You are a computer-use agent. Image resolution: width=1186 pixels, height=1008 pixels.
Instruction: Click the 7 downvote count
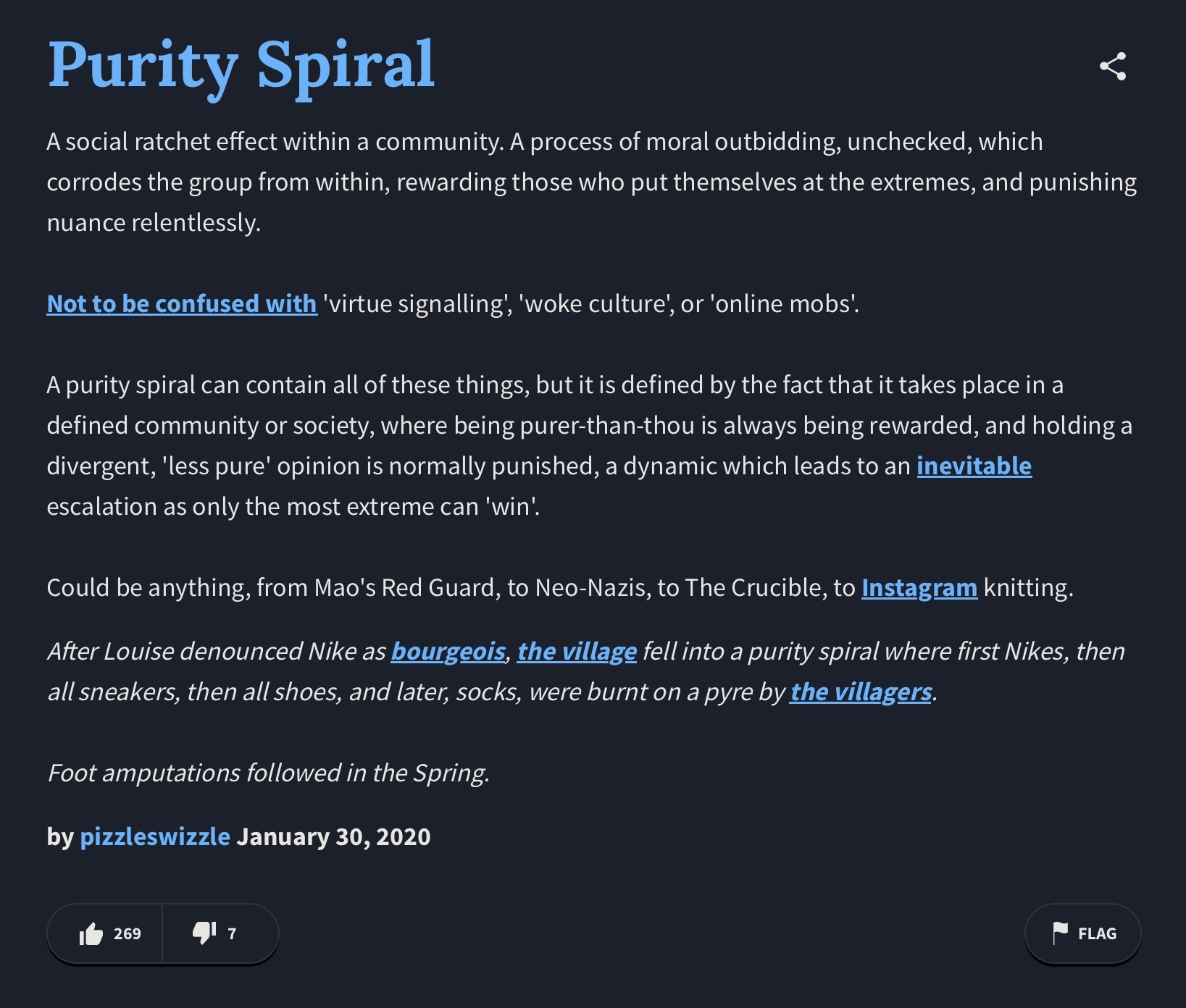click(x=232, y=933)
